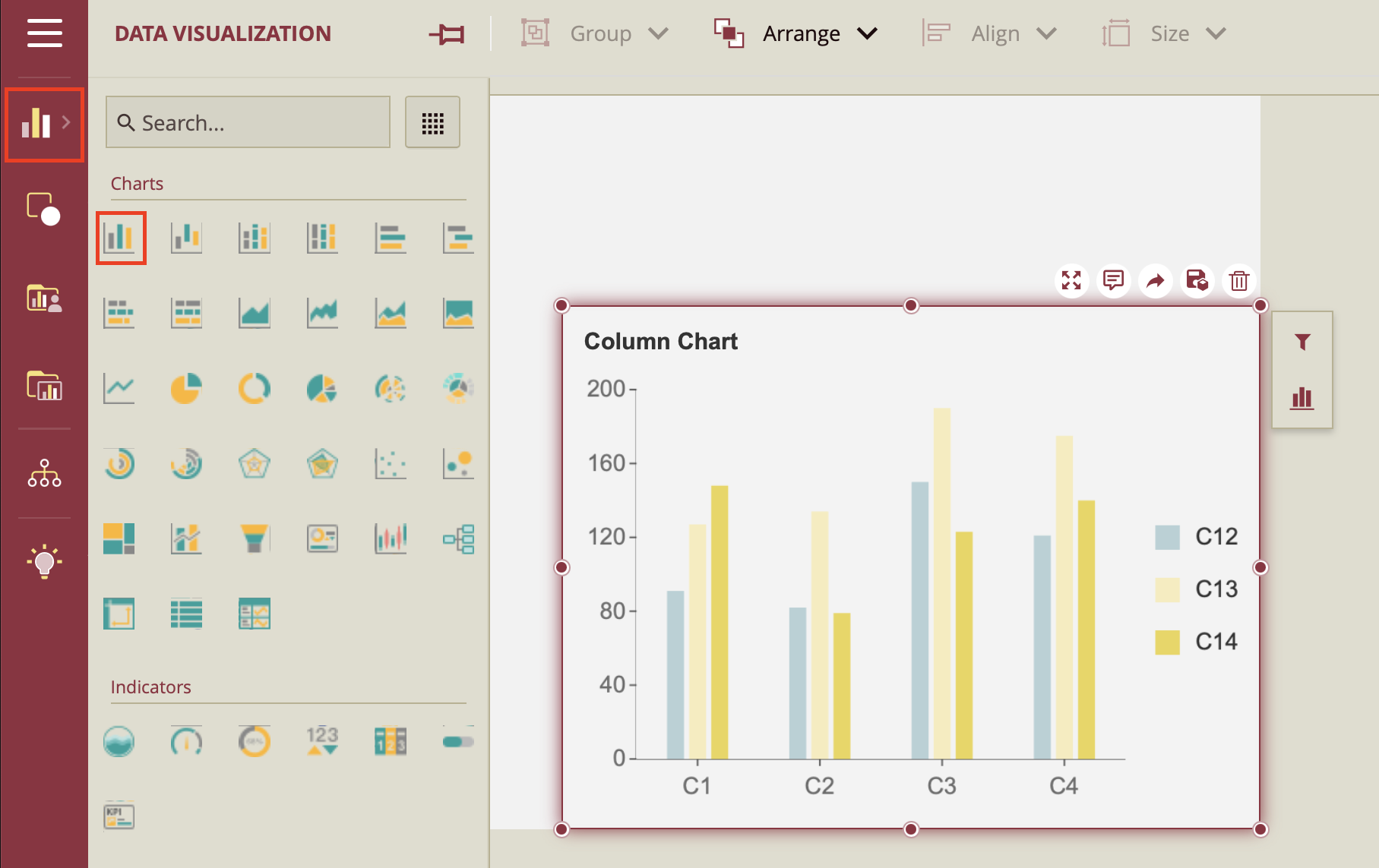Open the candlestick chart option
The width and height of the screenshot is (1379, 868).
pyautogui.click(x=390, y=538)
